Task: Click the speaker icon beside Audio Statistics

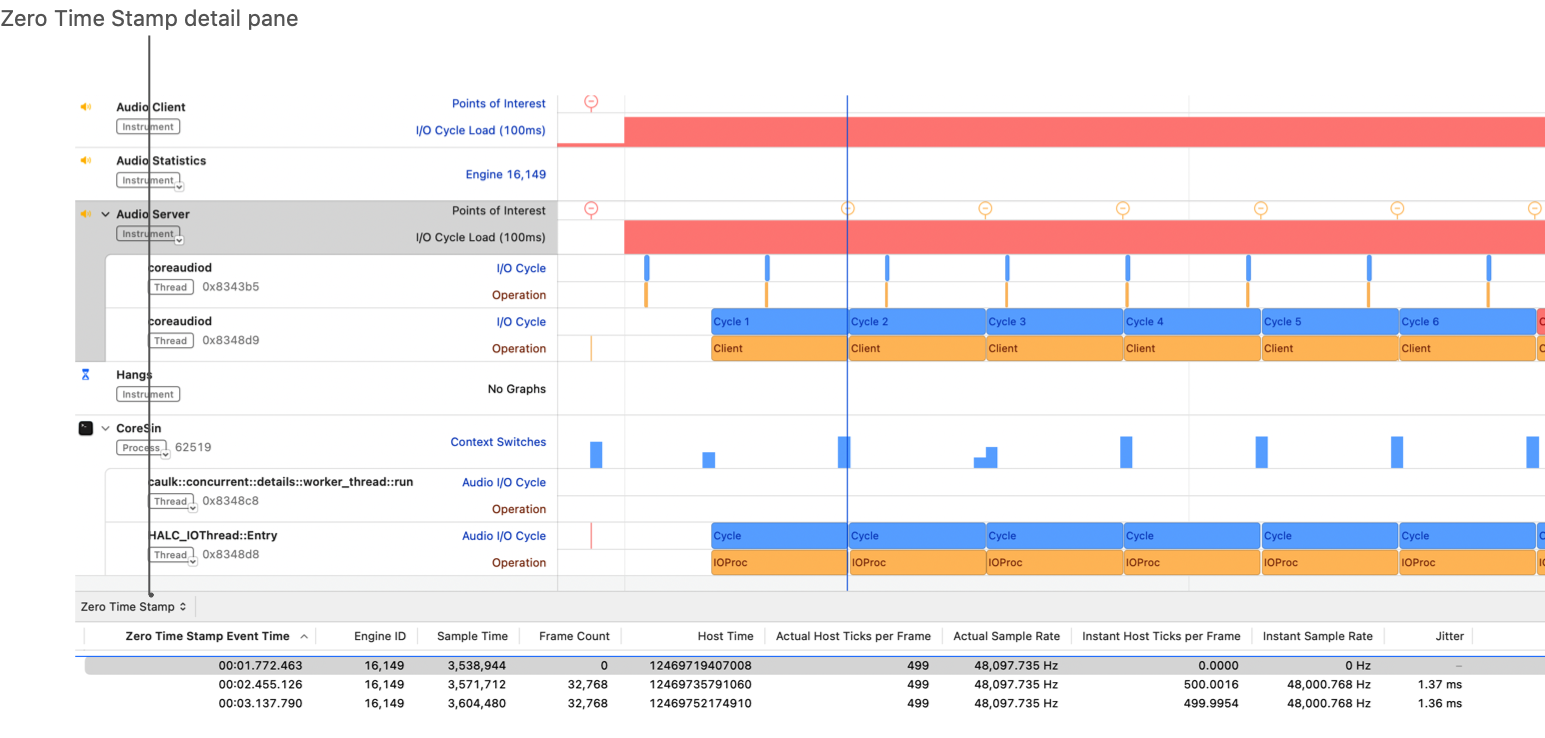Action: (x=85, y=160)
